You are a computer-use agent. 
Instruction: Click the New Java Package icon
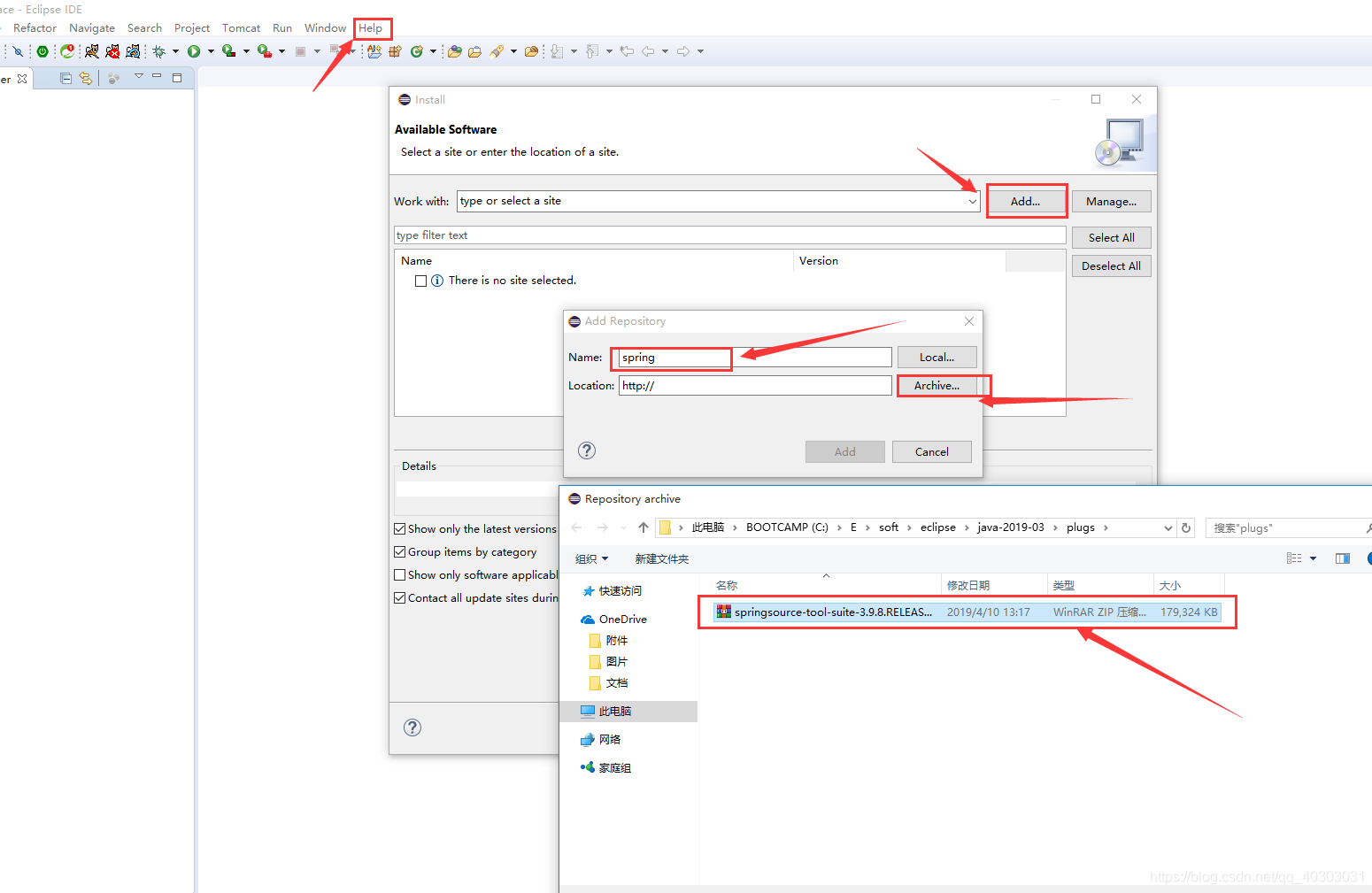pos(396,51)
